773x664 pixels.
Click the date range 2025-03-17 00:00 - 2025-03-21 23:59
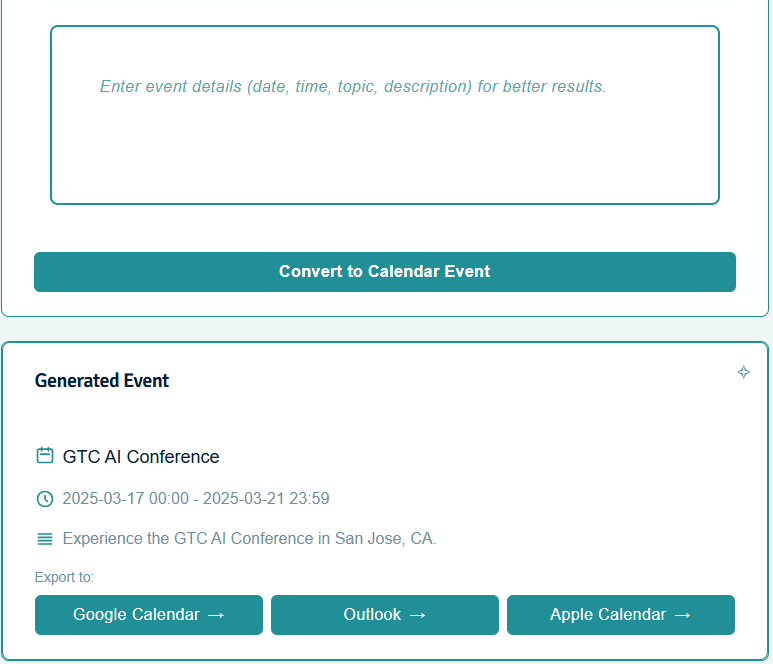[x=196, y=498]
